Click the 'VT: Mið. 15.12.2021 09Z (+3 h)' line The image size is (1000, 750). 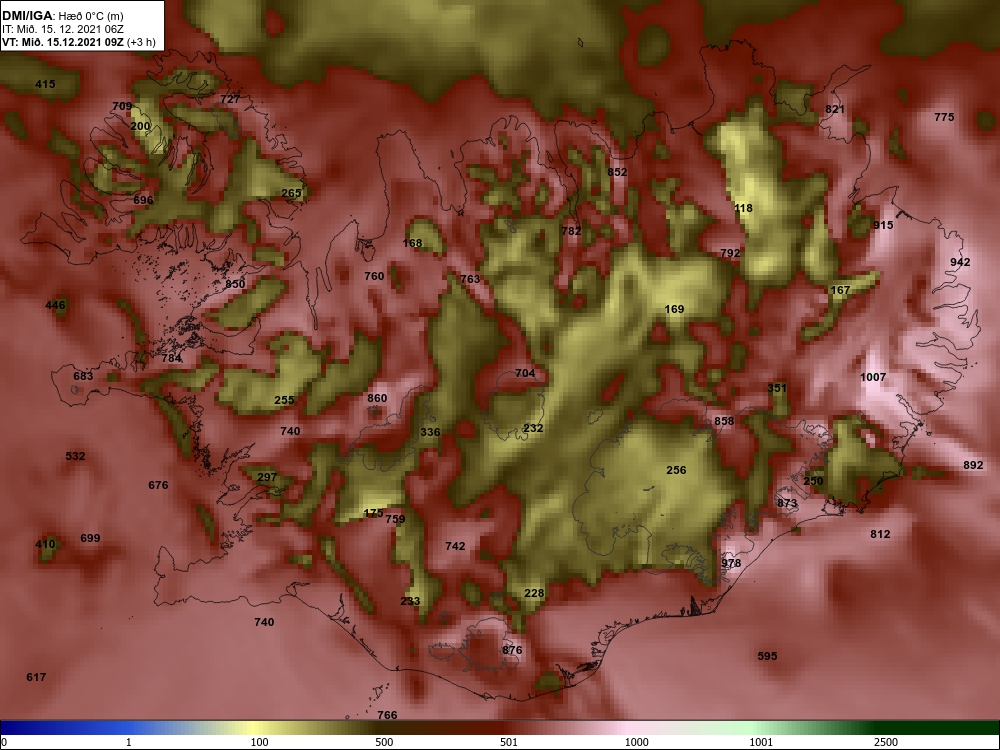pyautogui.click(x=79, y=42)
